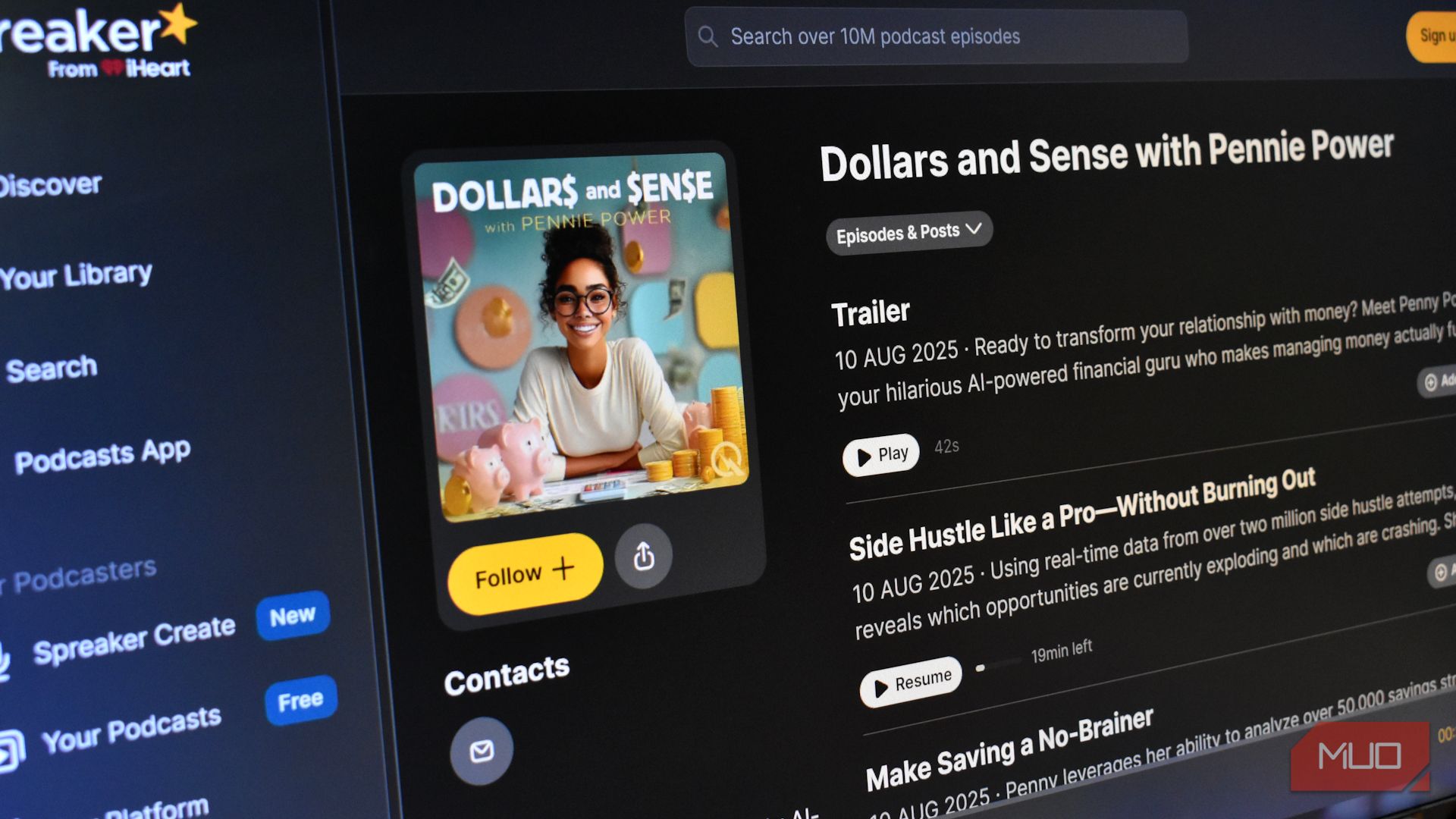Open the Dollars and Sense cover artwork
1456x819 pixels.
(580, 336)
